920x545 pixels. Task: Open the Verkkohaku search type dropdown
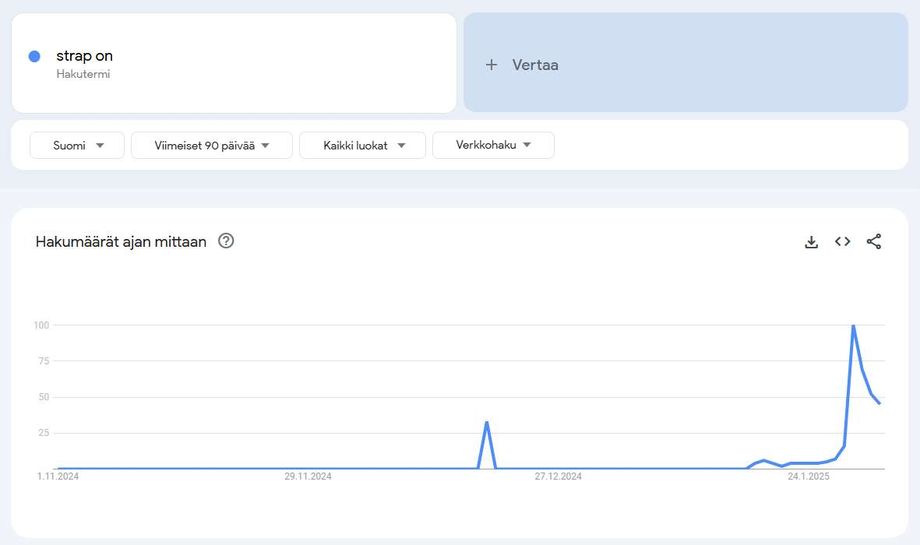493,145
